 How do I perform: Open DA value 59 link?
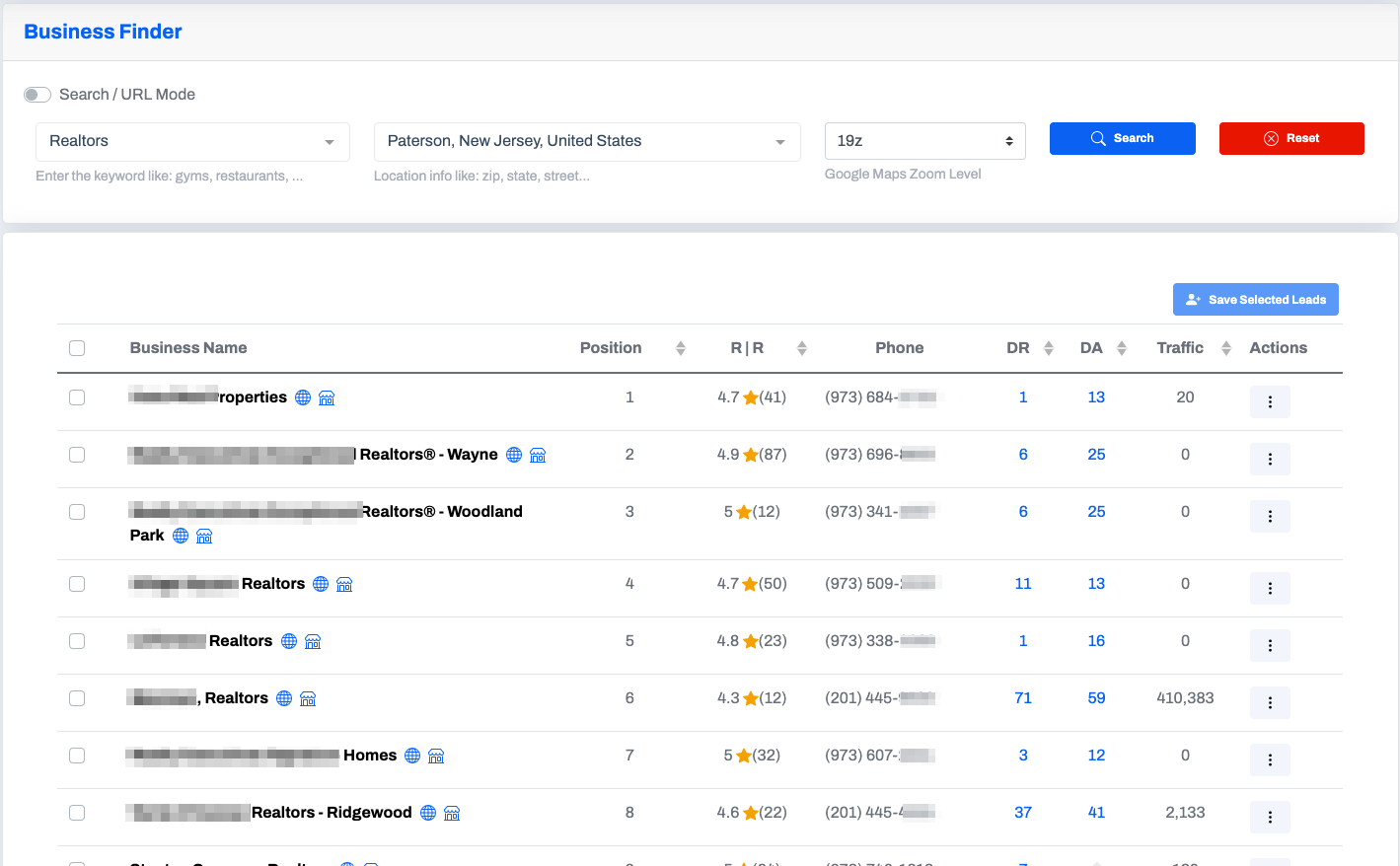tap(1096, 698)
